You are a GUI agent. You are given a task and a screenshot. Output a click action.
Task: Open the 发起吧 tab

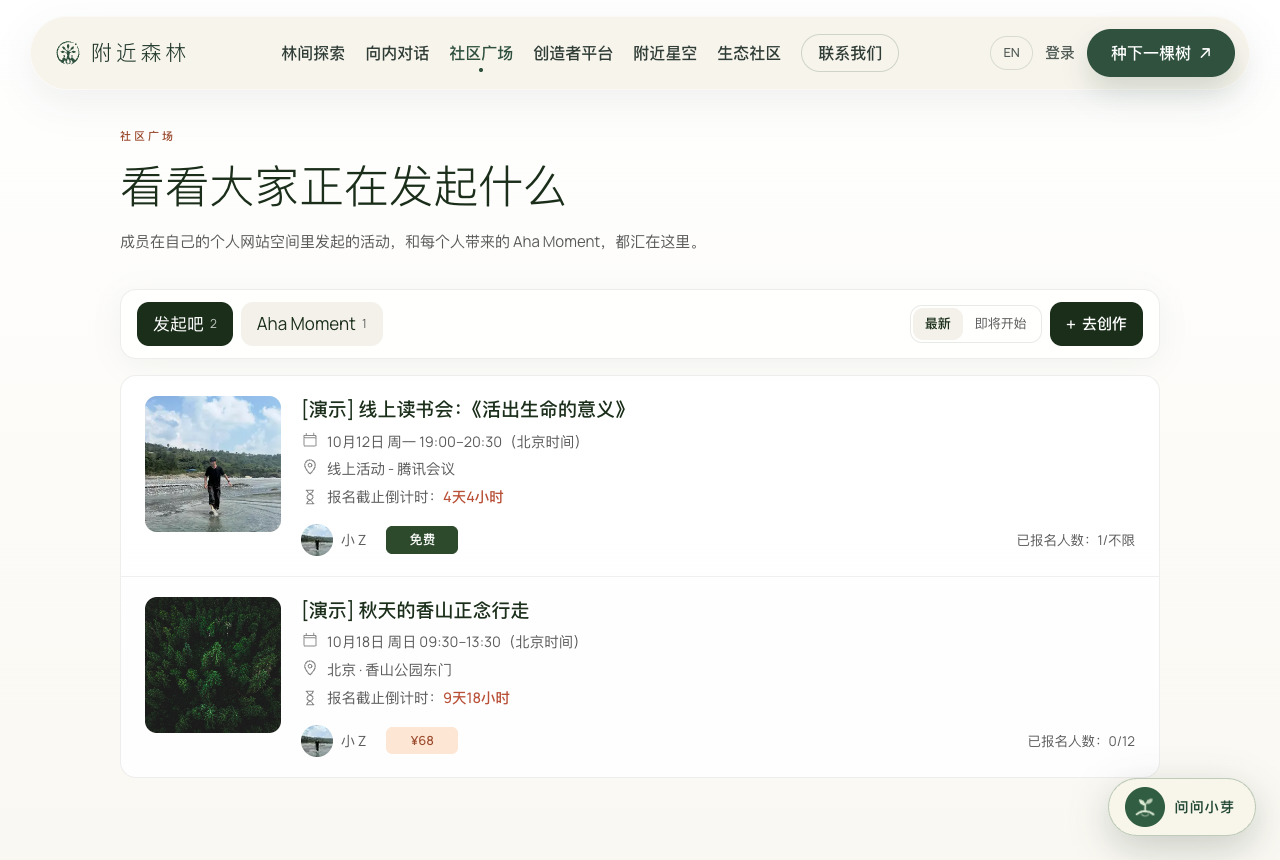coord(185,324)
